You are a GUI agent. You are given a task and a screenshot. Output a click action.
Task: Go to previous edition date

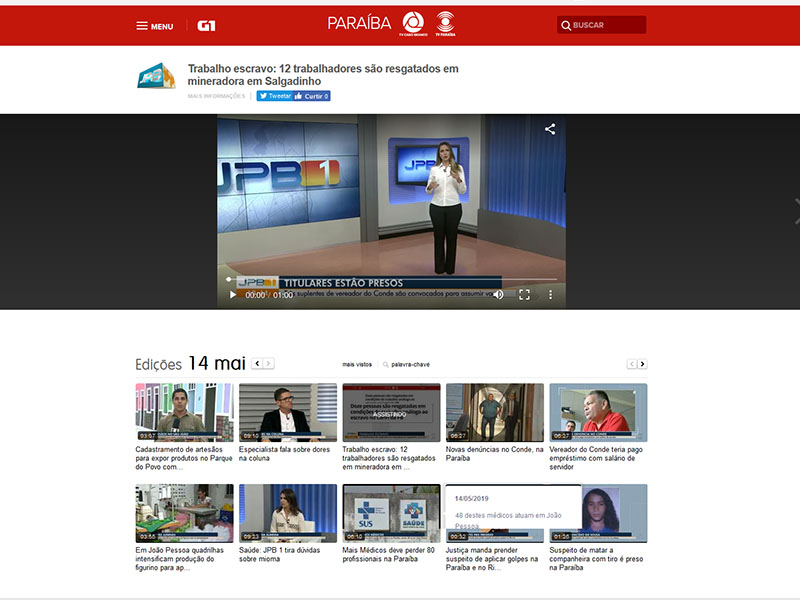[258, 364]
